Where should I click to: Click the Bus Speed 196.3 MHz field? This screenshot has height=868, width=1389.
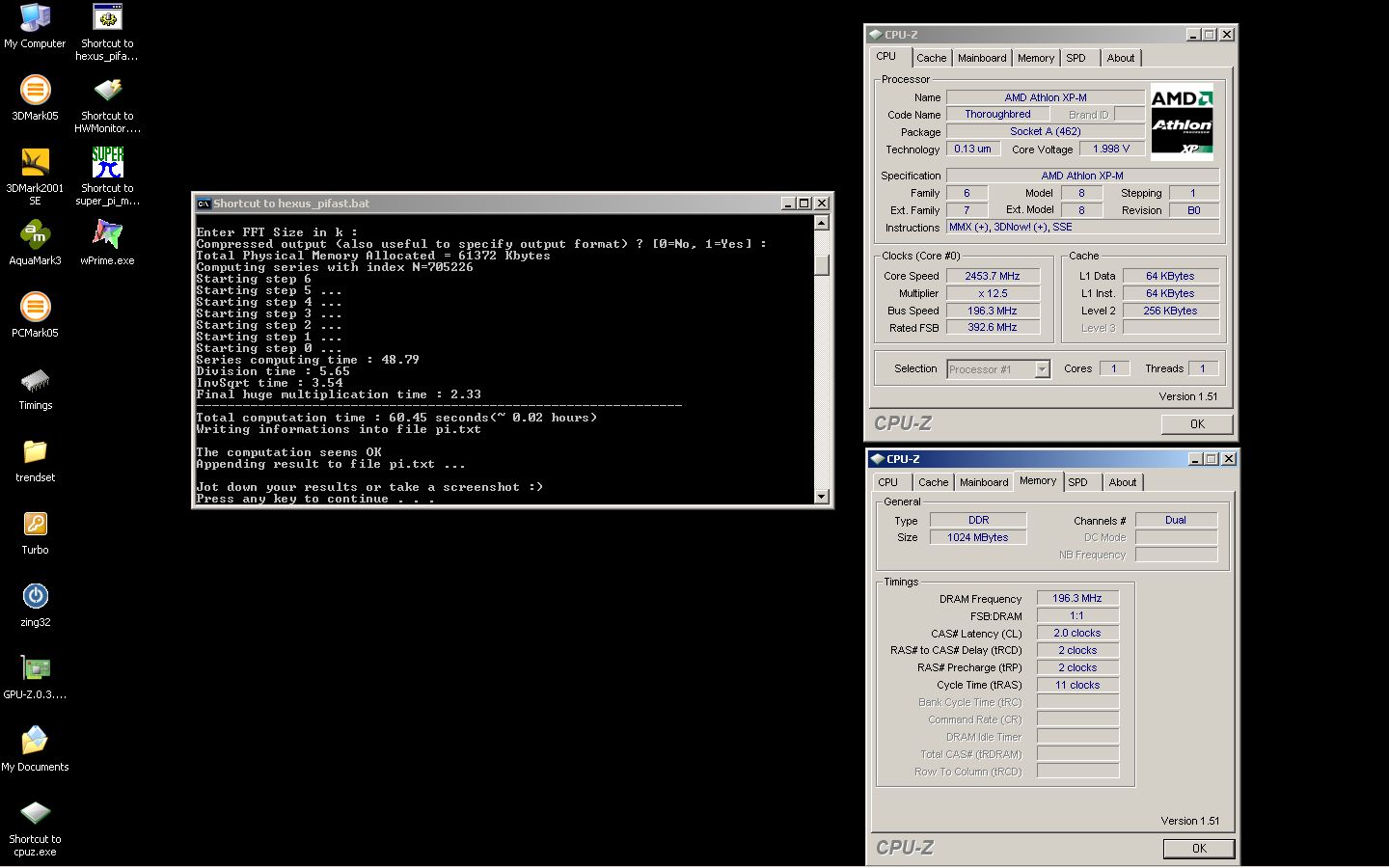coord(993,311)
